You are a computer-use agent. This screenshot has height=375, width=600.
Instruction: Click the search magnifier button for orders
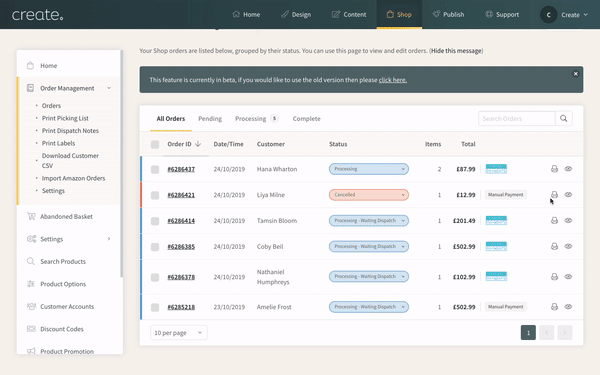coord(564,119)
